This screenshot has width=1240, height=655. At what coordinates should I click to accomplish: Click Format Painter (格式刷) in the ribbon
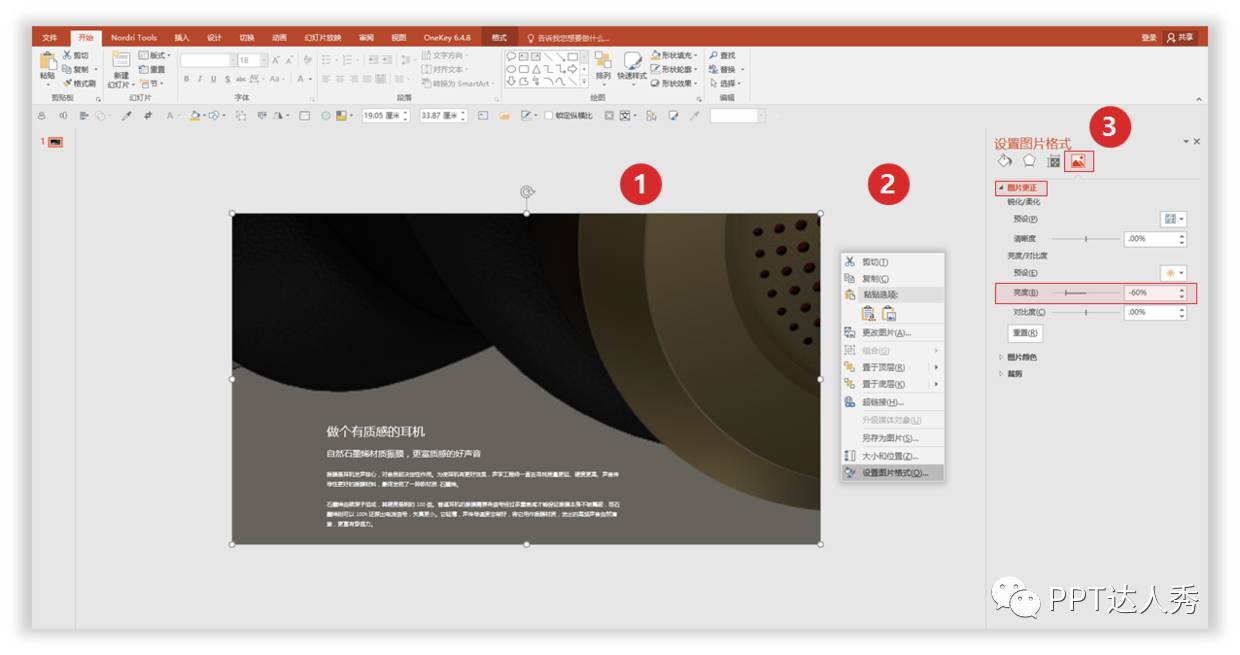pos(80,83)
